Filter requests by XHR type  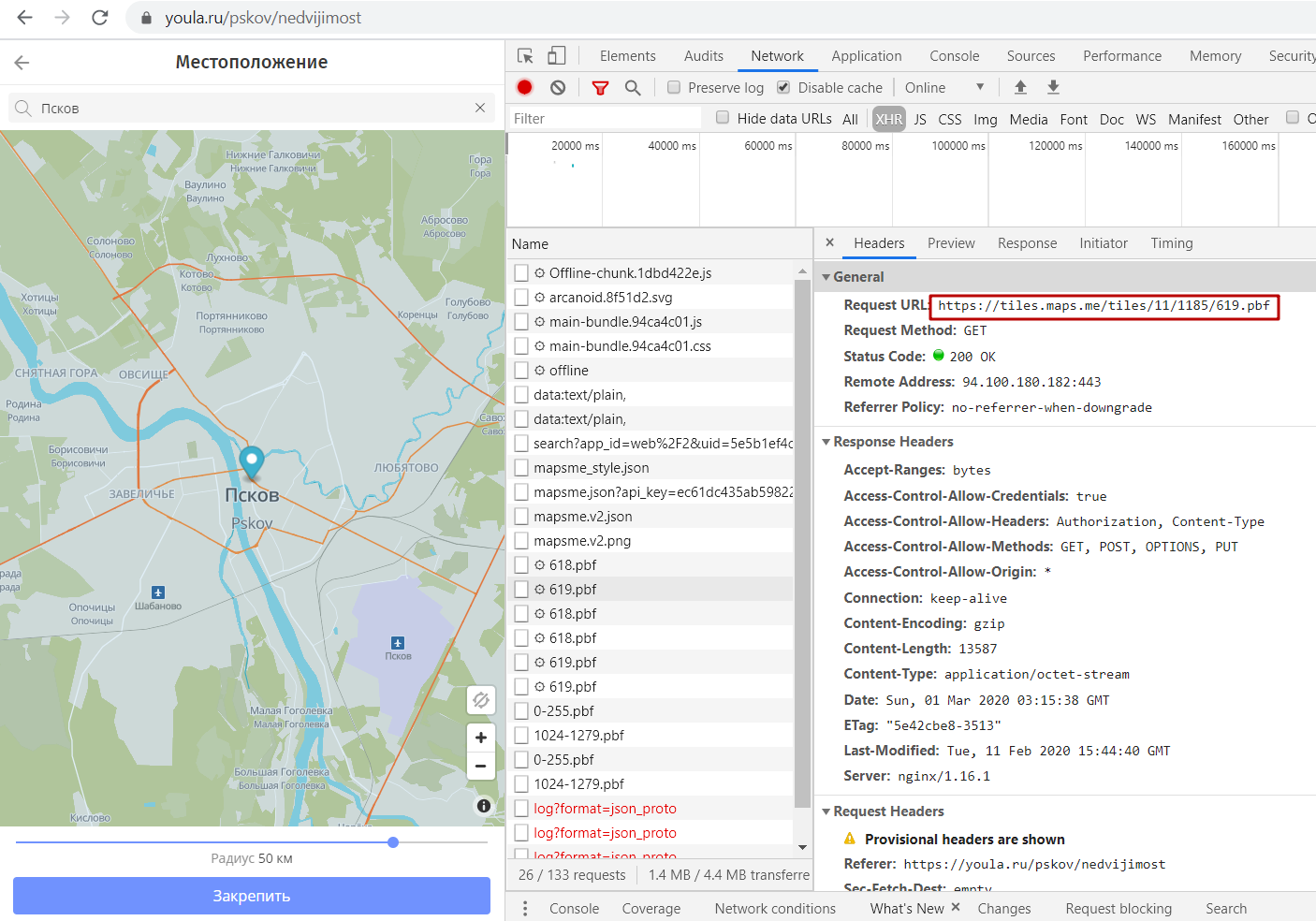point(888,119)
